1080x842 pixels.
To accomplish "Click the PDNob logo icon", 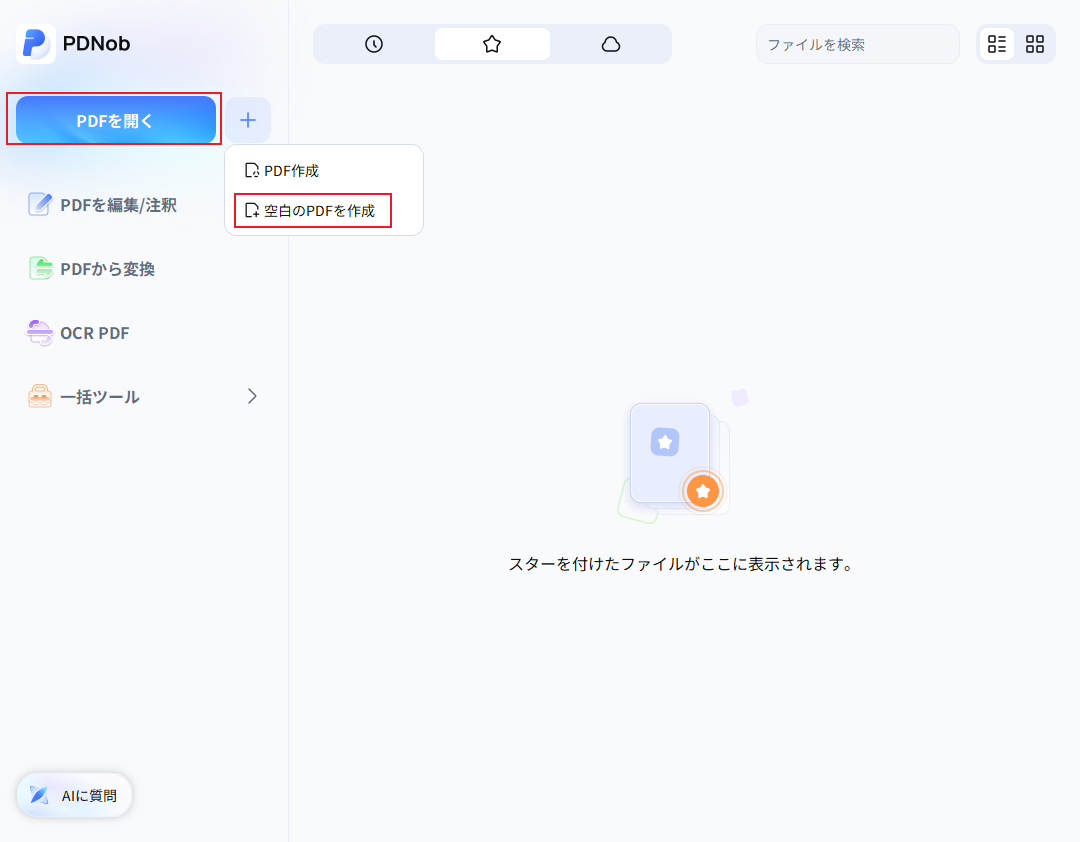I will pos(37,43).
